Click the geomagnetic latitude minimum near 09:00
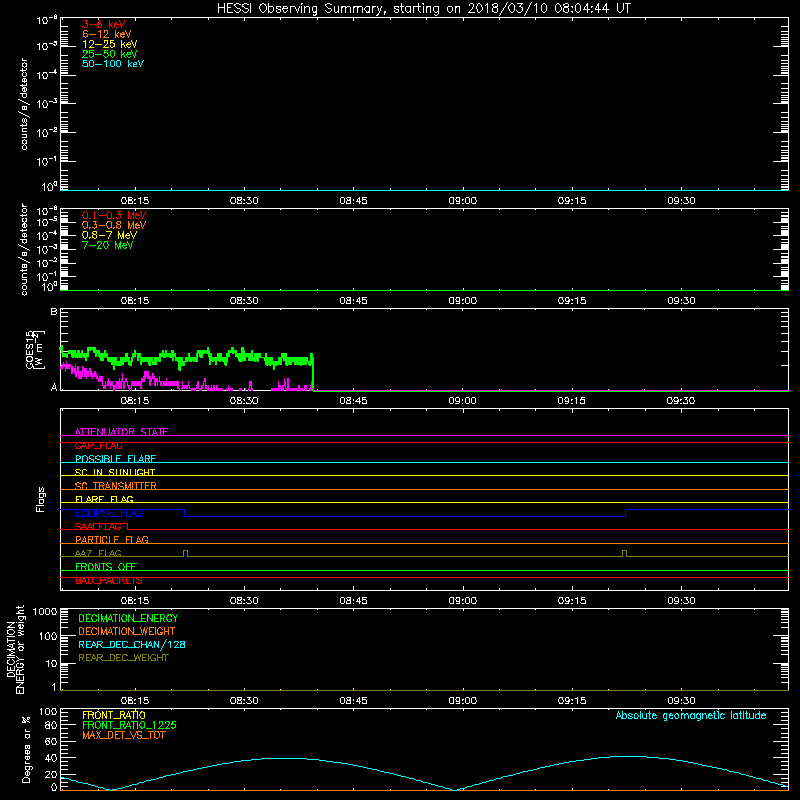Viewport: 800px width, 800px height. (x=454, y=789)
